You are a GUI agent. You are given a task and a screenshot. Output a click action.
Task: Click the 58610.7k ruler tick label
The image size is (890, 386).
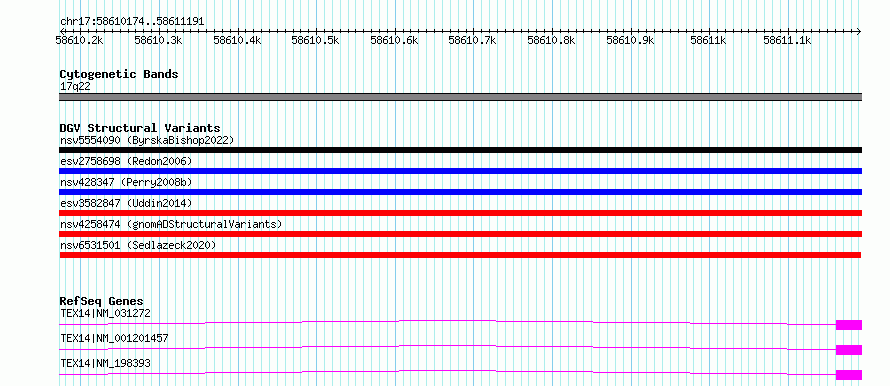coord(473,40)
